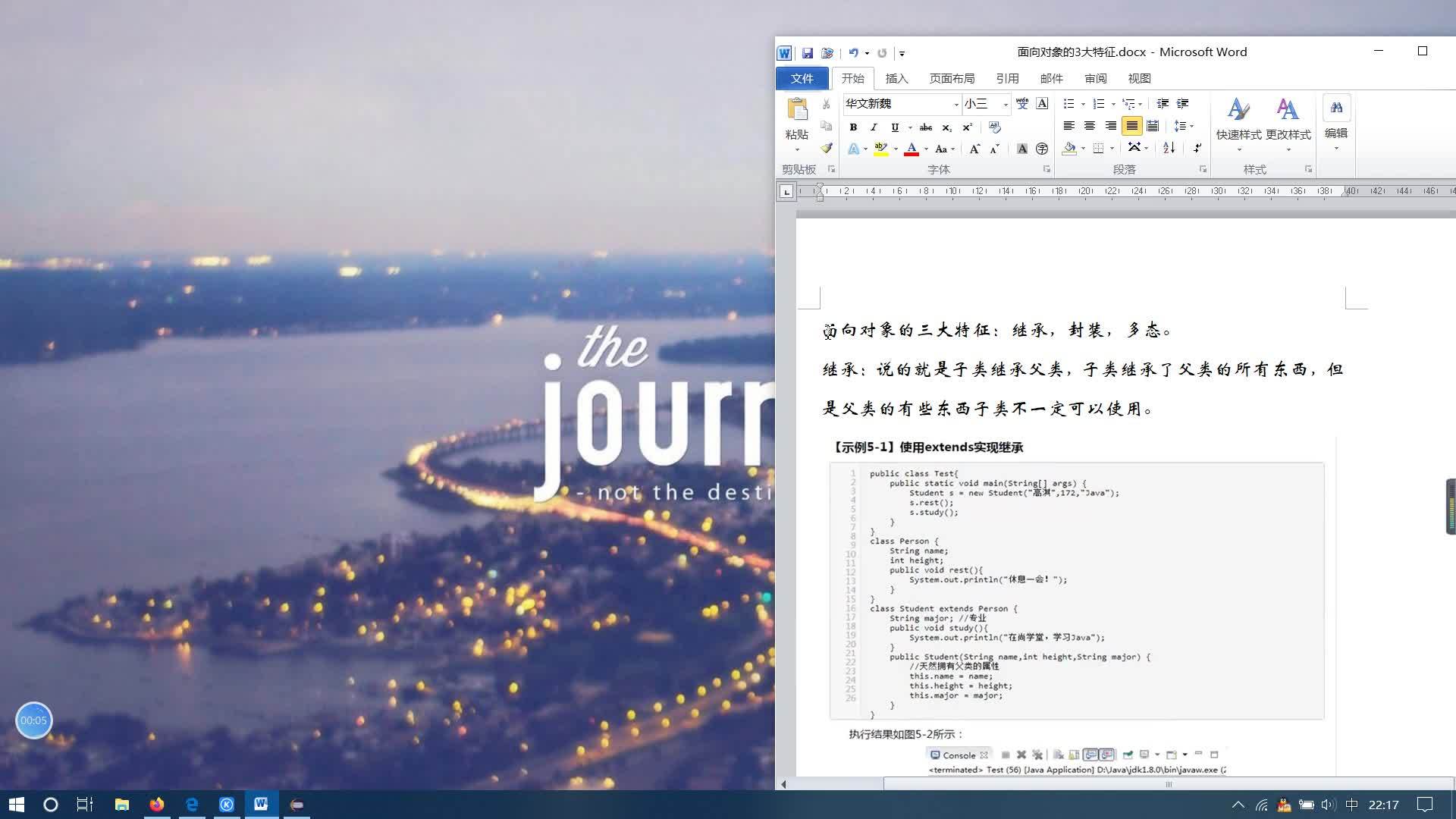The height and width of the screenshot is (819, 1456).
Task: Click the phonetic guide (wén) icon
Action: 1022,104
